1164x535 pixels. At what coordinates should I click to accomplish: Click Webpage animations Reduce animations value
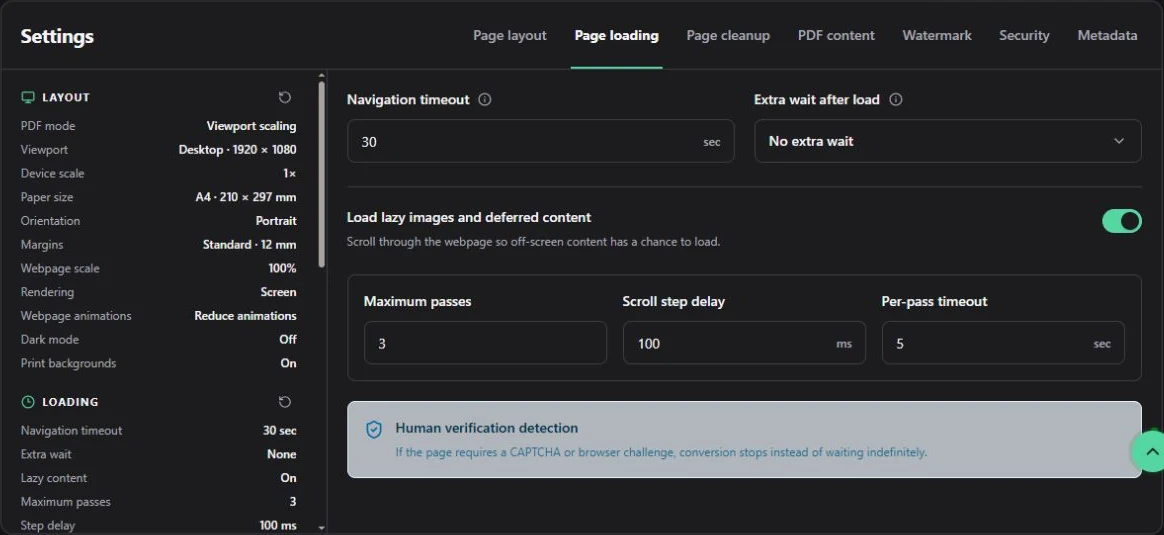245,316
